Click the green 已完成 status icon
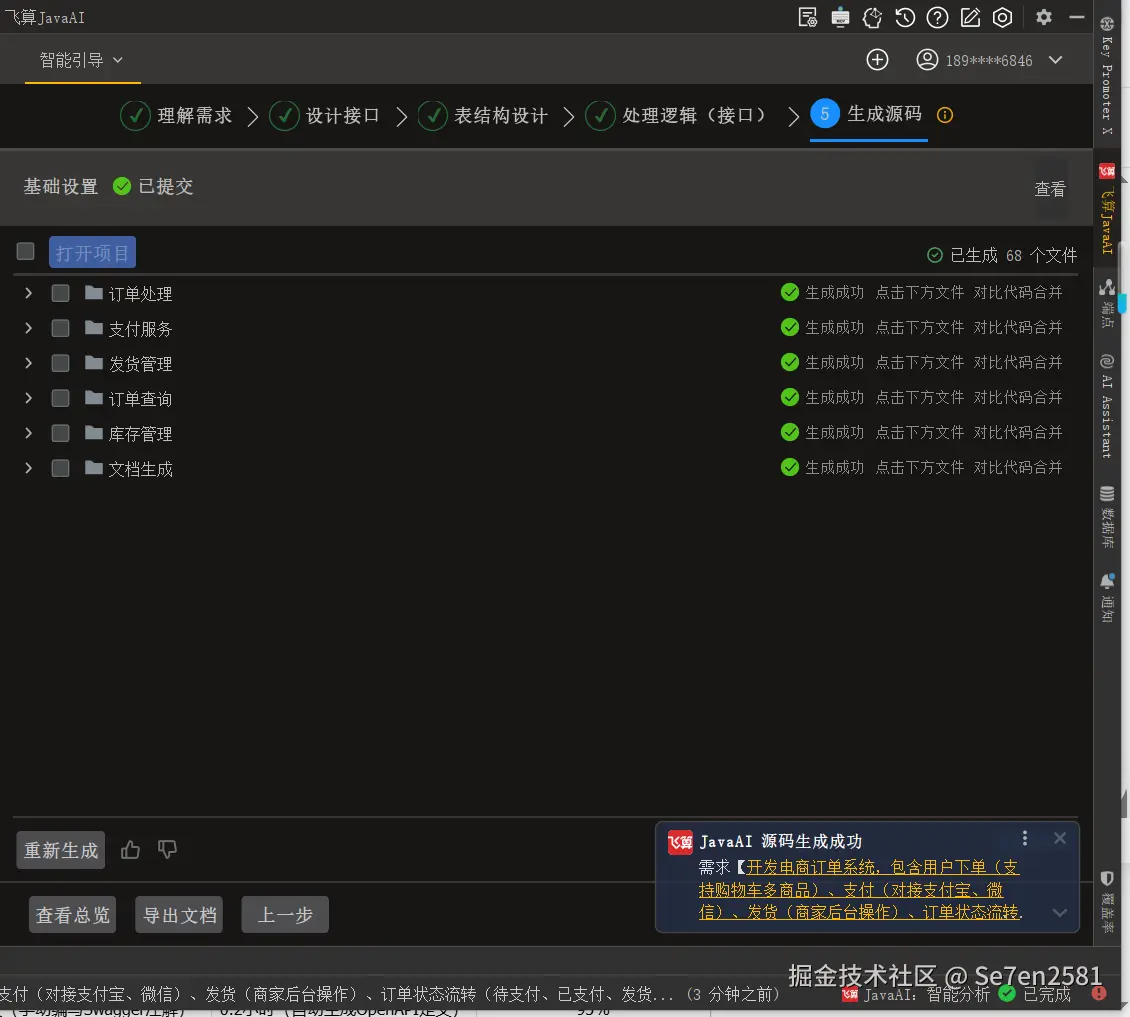Image resolution: width=1130 pixels, height=1017 pixels. click(1007, 994)
